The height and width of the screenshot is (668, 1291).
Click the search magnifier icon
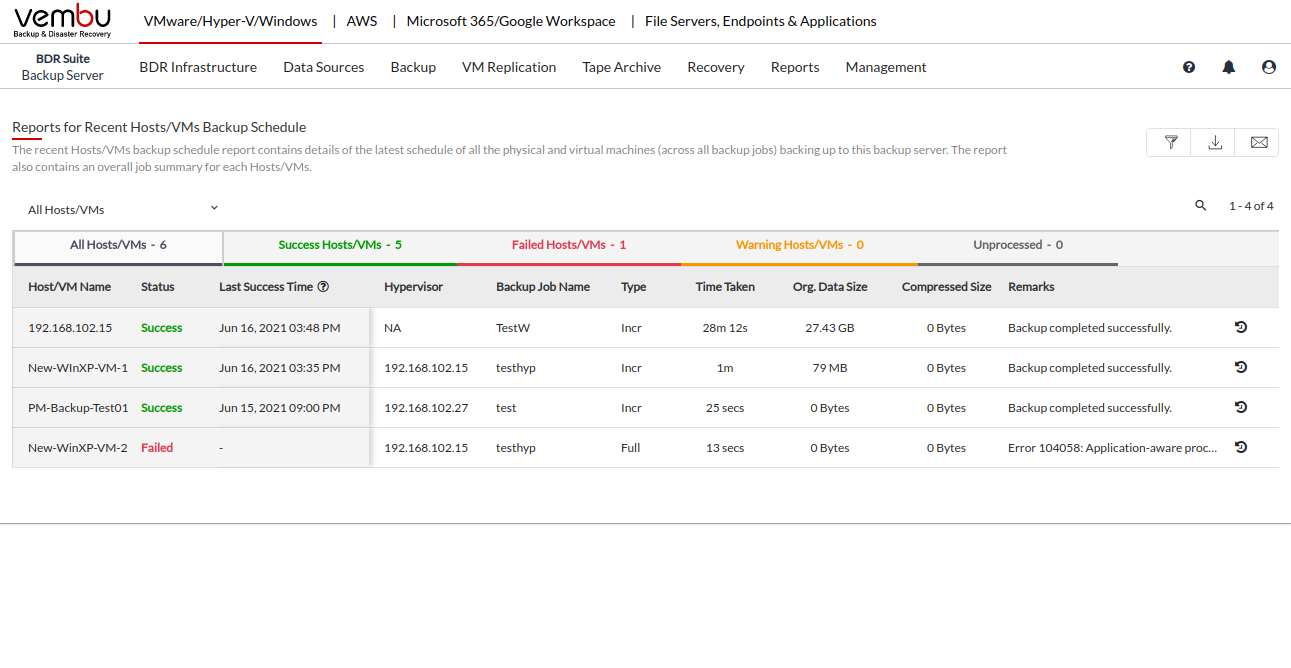[1201, 206]
